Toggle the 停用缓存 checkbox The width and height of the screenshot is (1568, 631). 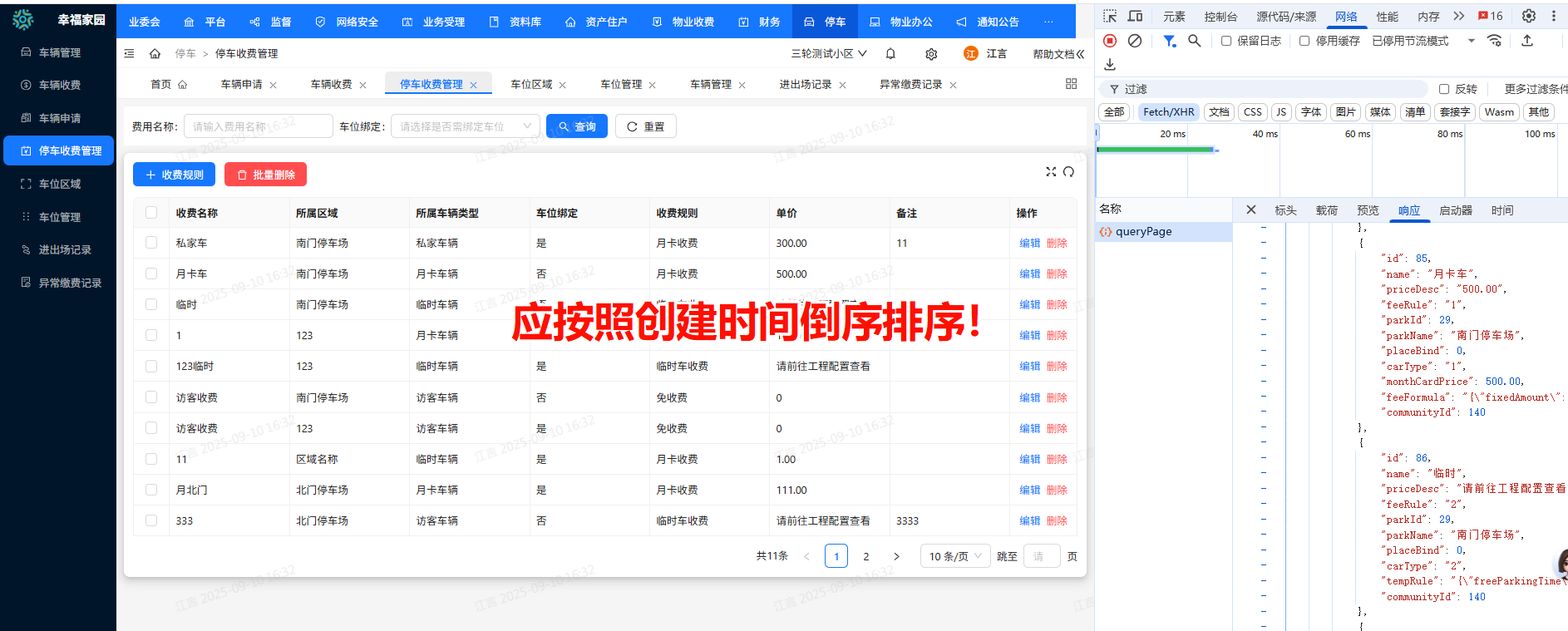(1304, 41)
